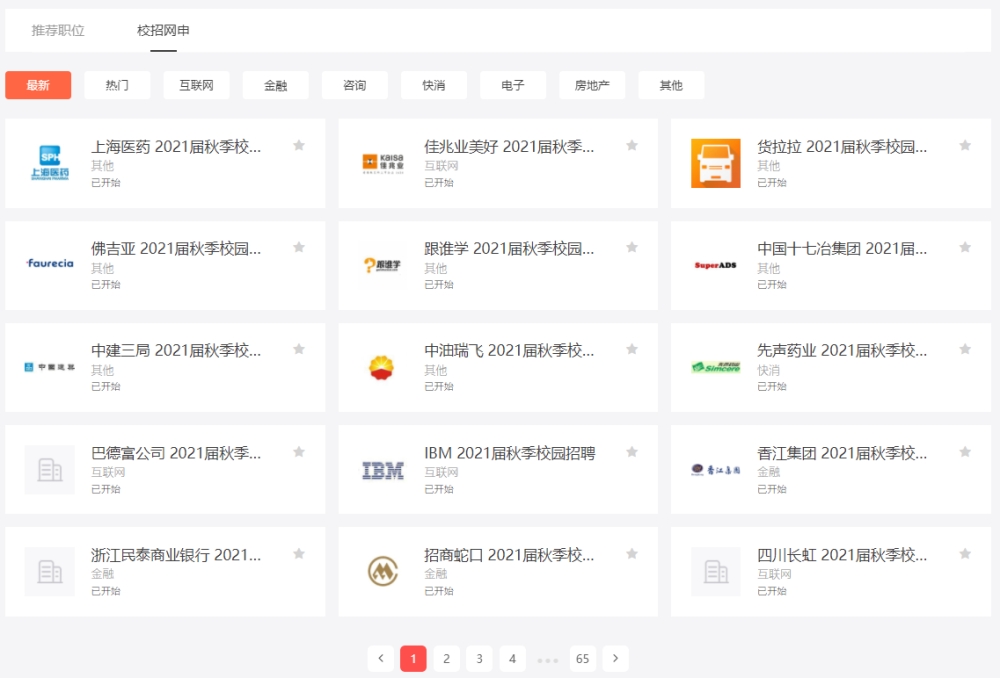Click the 巴德富公司 placeholder building icon

coord(50,469)
